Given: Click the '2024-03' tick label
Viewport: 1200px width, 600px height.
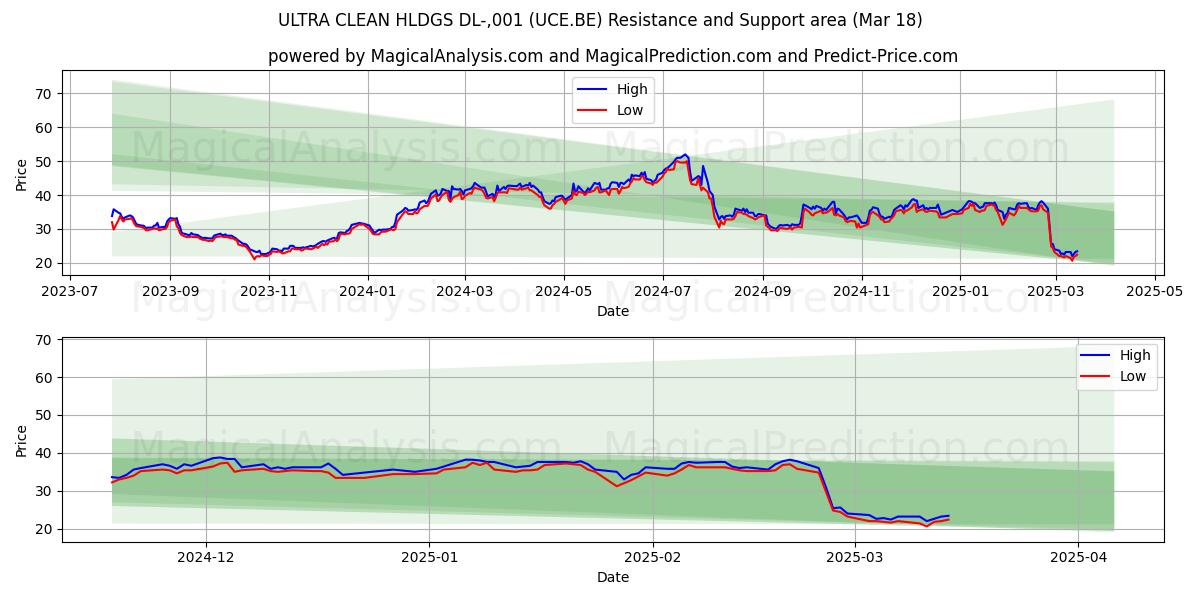Looking at the screenshot, I should tap(464, 290).
